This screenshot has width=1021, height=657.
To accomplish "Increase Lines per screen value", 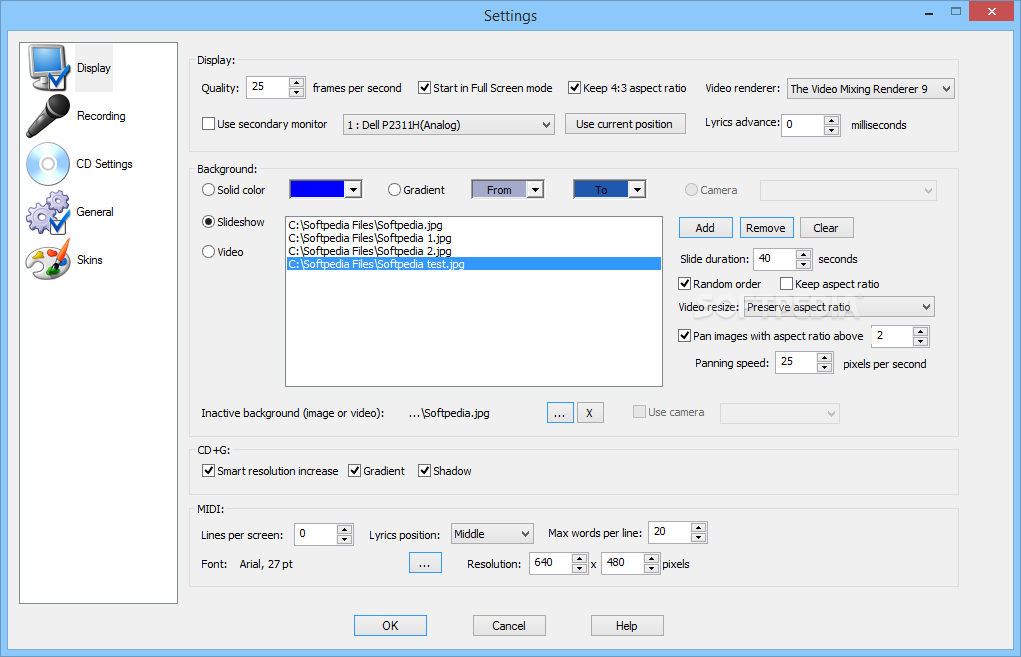I will coord(345,529).
